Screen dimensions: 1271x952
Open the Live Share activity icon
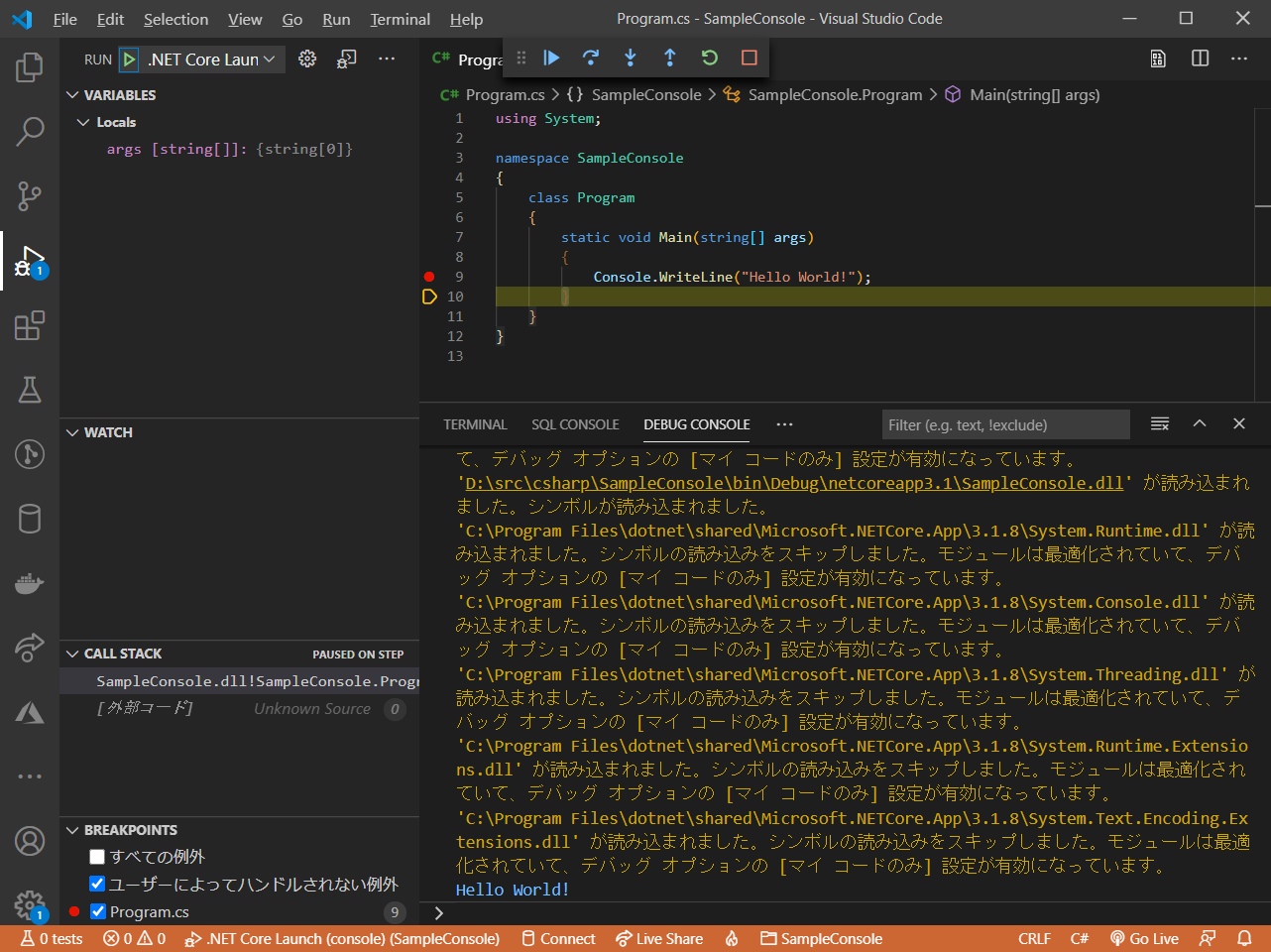point(30,648)
